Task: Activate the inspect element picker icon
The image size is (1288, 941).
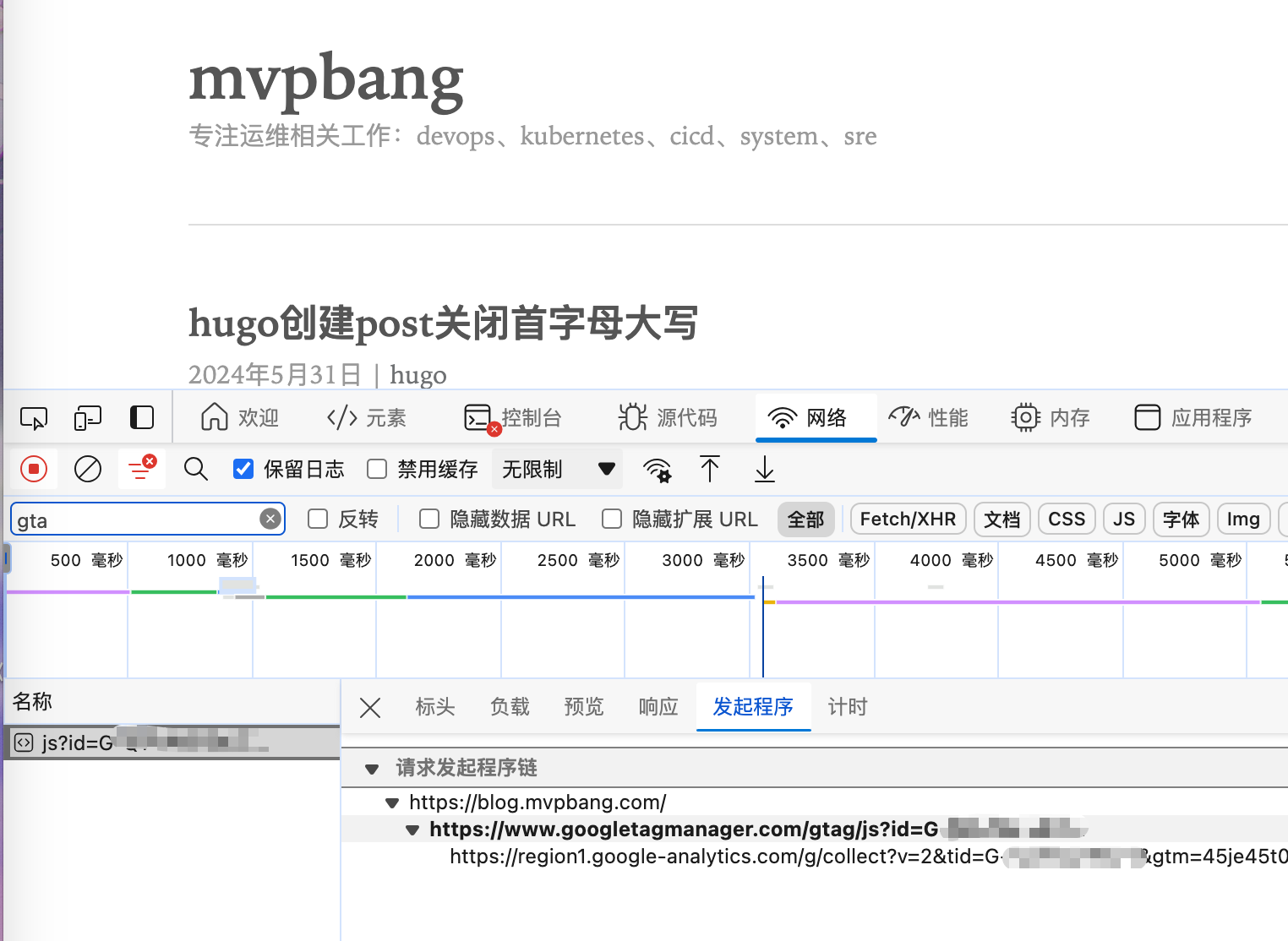Action: pos(34,418)
